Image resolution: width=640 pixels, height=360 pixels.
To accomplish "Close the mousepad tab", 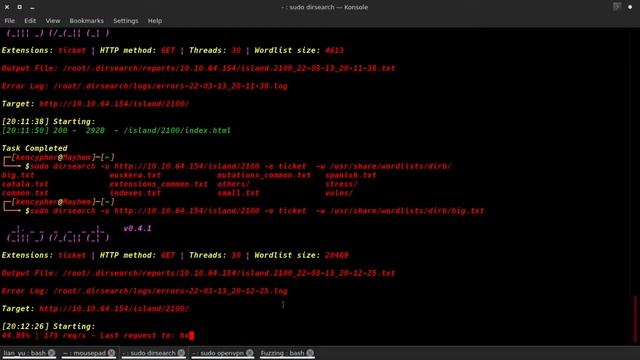I will [x=111, y=353].
